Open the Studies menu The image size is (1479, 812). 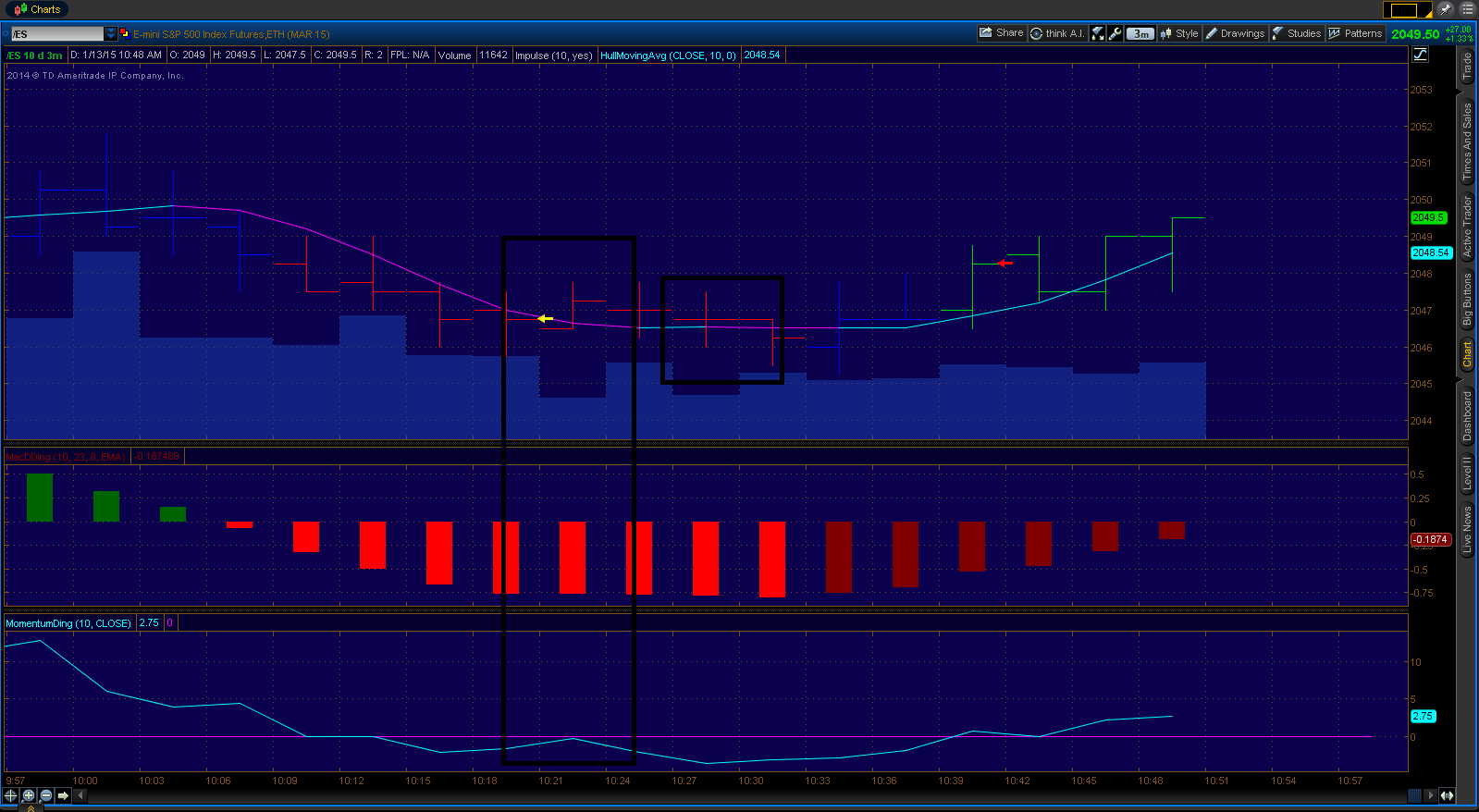(x=1297, y=33)
